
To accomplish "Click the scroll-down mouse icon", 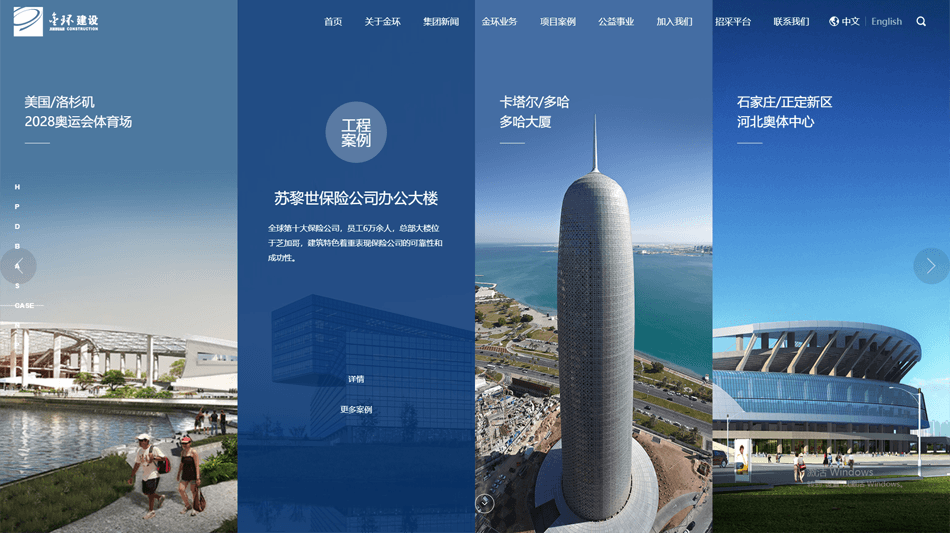I will tap(485, 503).
